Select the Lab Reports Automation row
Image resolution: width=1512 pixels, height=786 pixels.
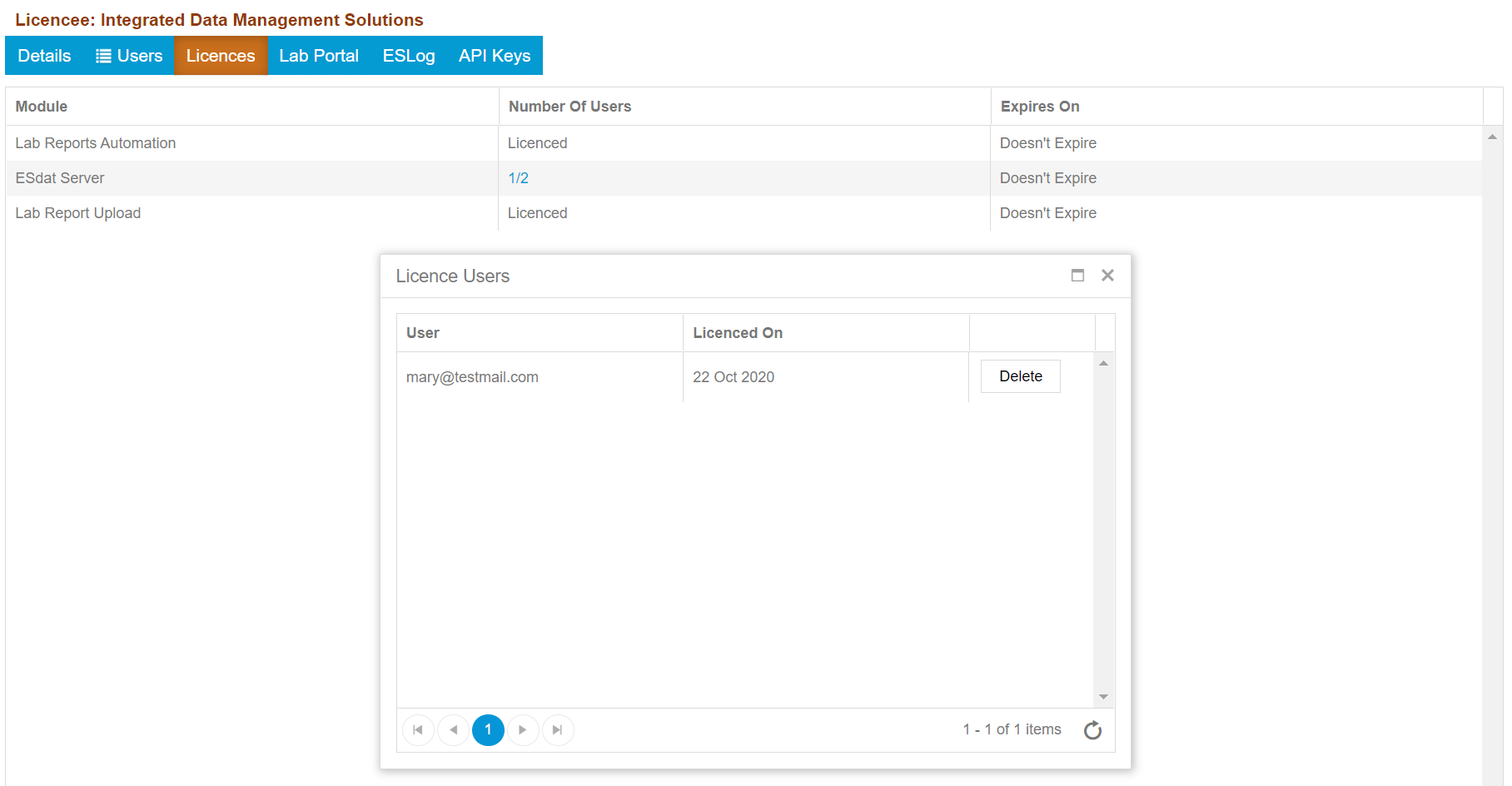tap(744, 143)
